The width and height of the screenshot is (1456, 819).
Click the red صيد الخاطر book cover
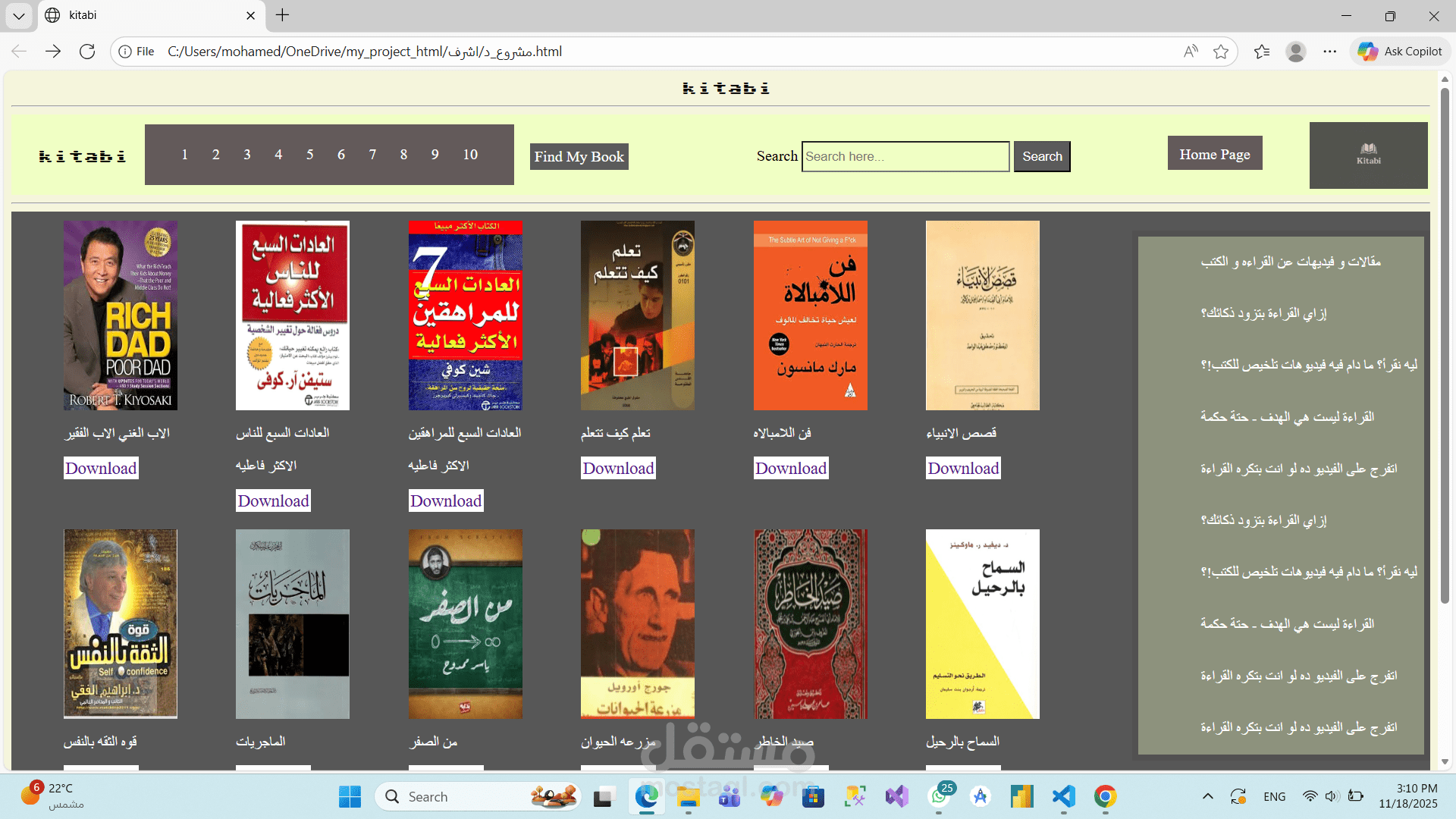811,624
